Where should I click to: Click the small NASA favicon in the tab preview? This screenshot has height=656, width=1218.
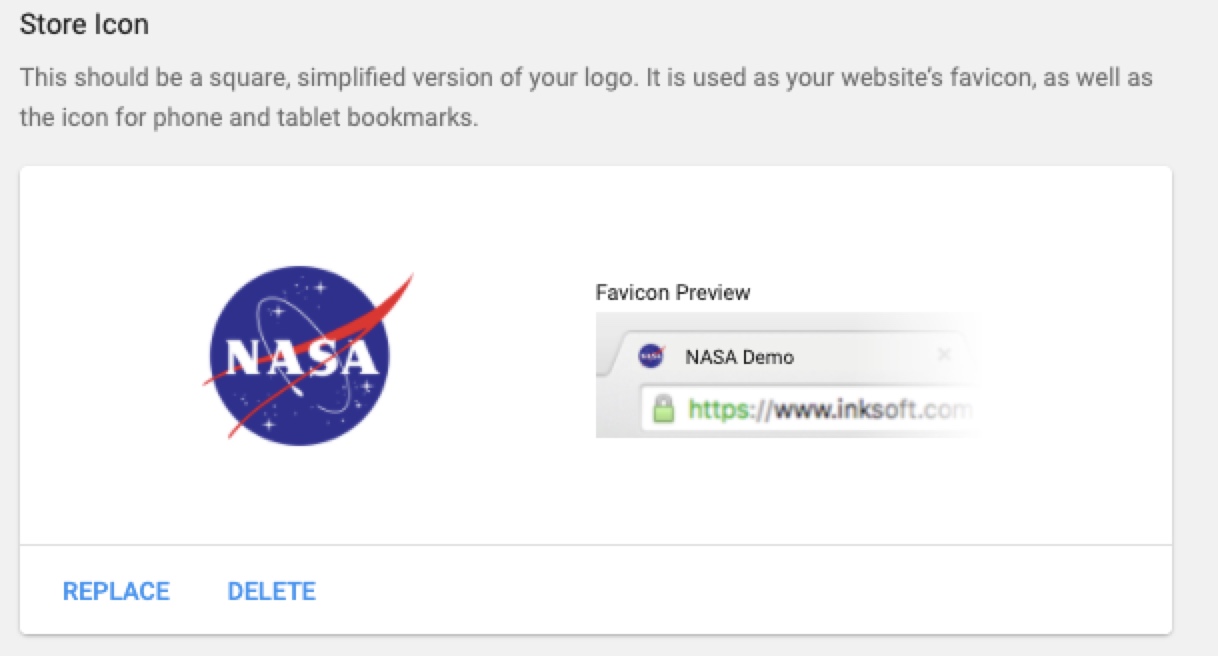click(651, 356)
